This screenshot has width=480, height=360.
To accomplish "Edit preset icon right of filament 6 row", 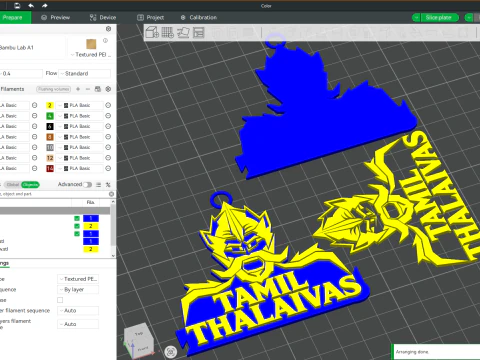I will tap(108, 126).
